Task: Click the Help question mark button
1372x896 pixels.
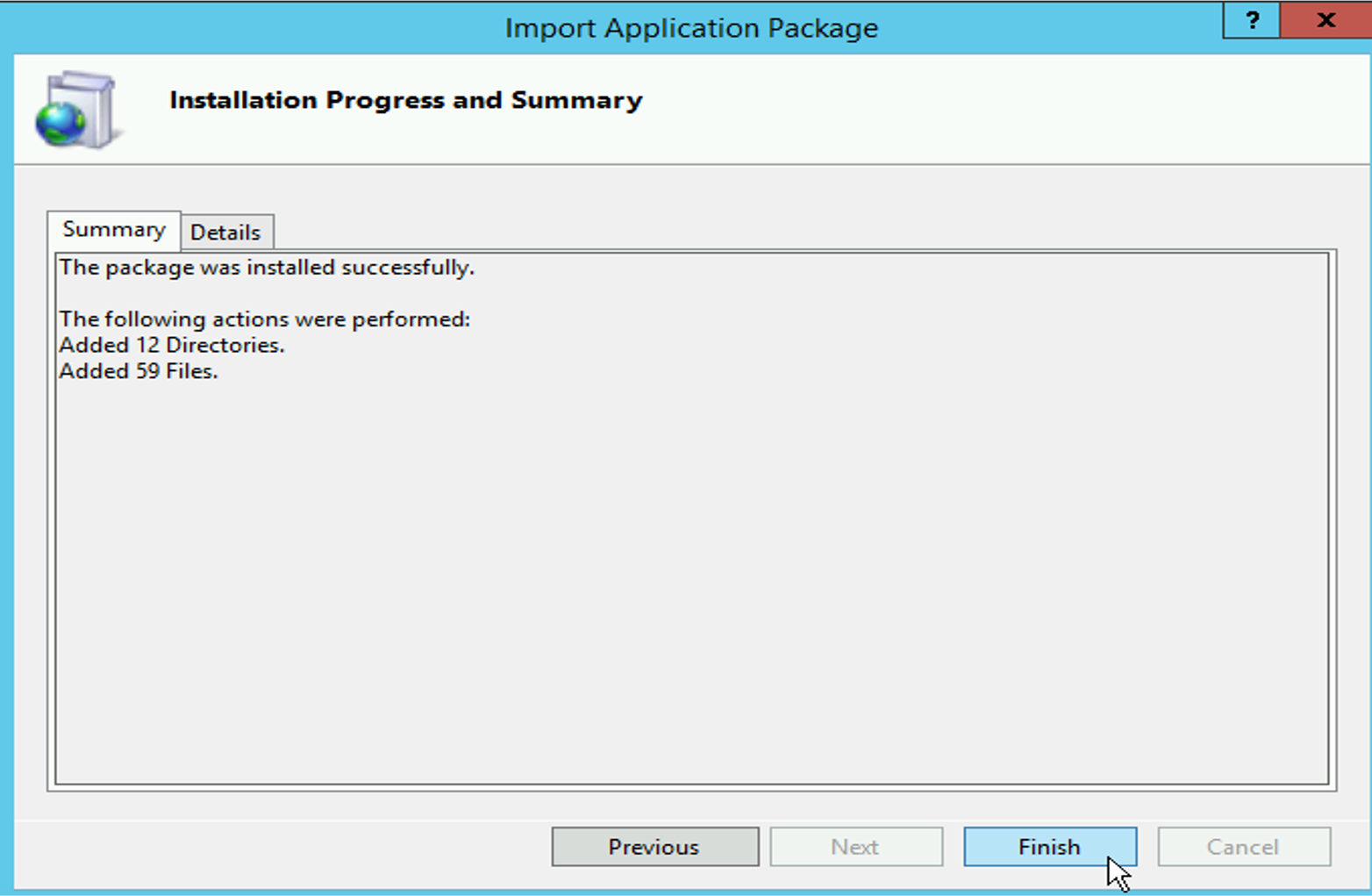Action: point(1252,20)
